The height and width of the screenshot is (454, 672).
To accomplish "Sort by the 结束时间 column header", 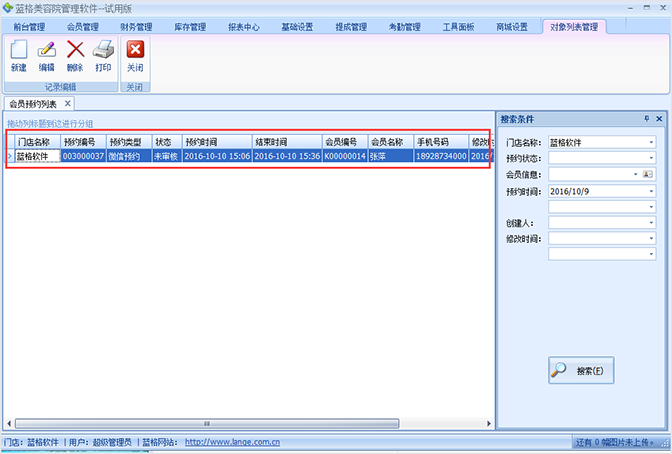I will pos(287,142).
